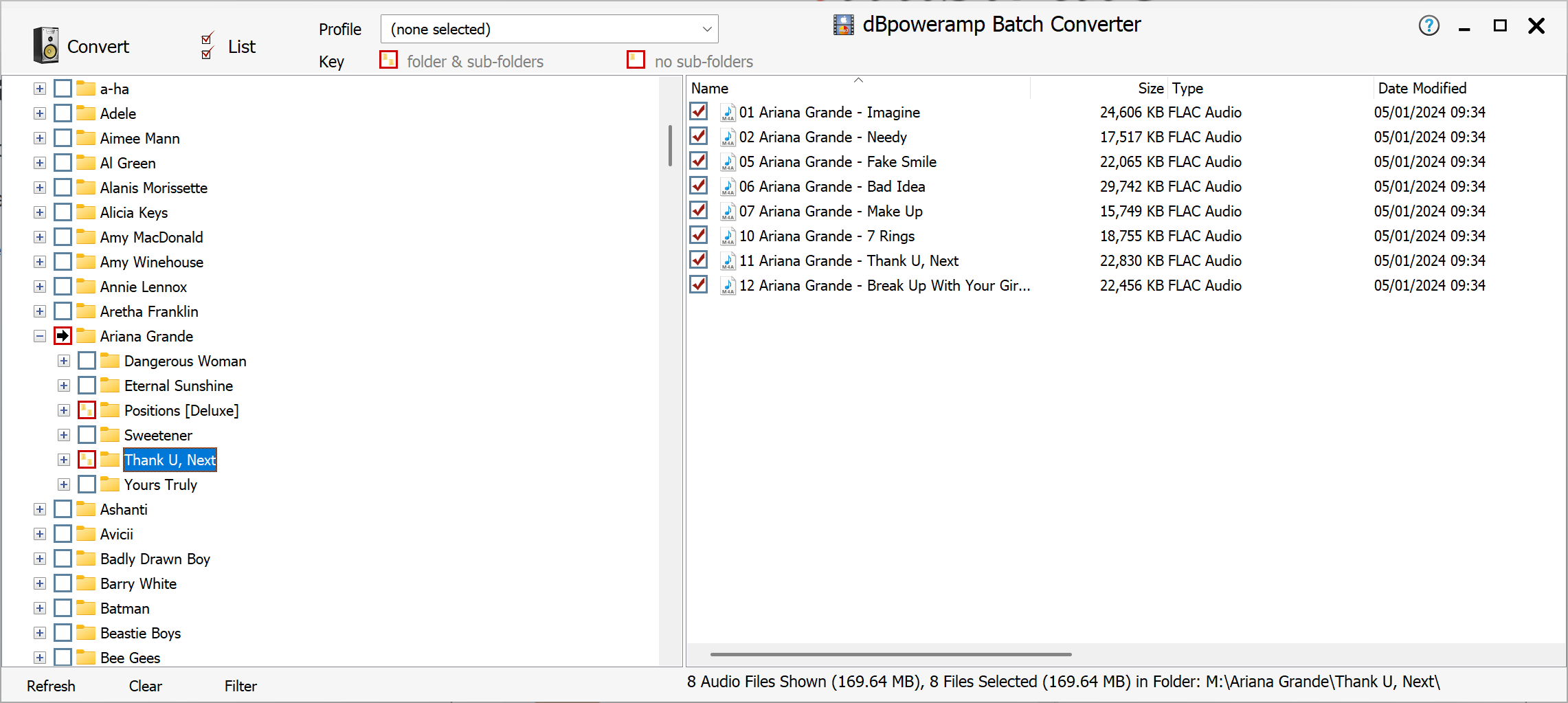
Task: Click the Convert speaker icon
Action: 46,45
